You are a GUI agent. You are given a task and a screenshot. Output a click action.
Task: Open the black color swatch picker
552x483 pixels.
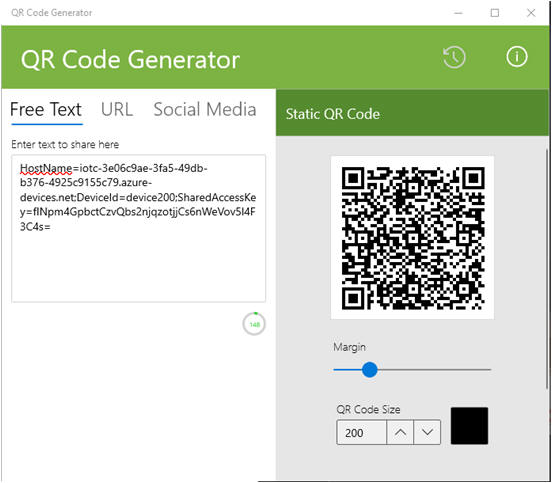tap(469, 426)
